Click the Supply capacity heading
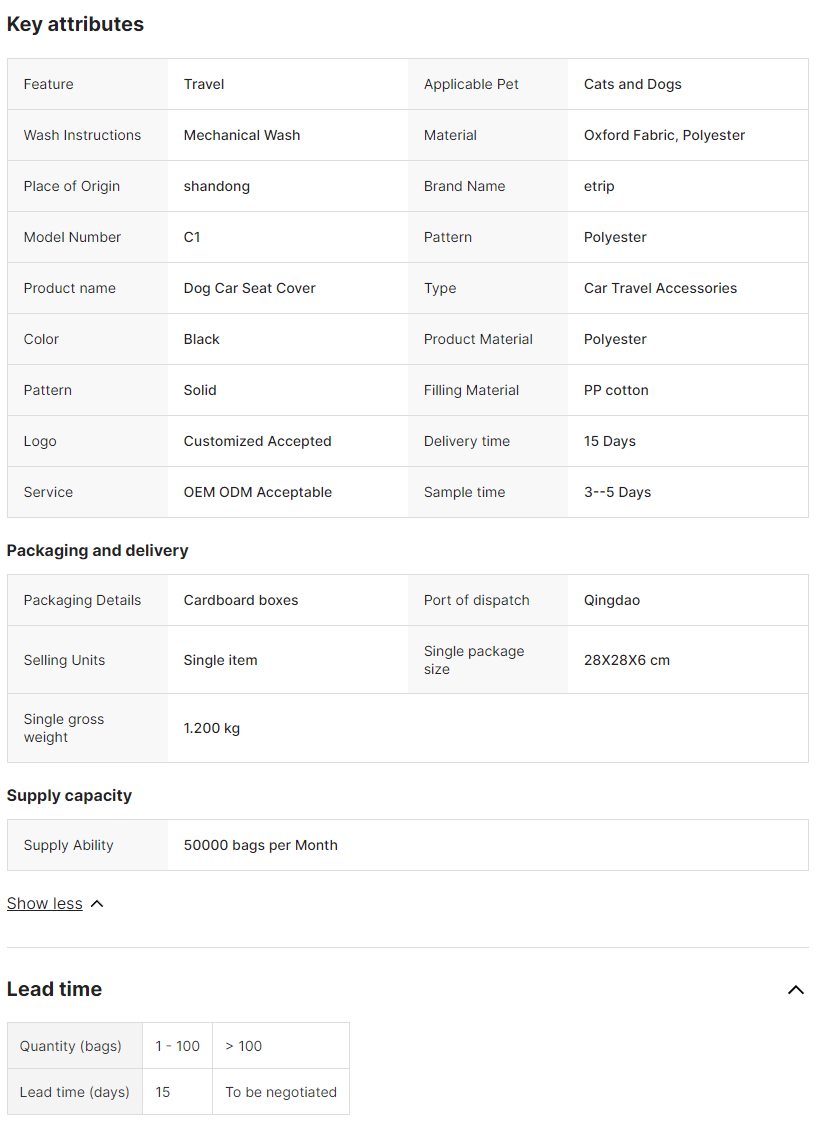The image size is (821, 1128). [x=69, y=796]
